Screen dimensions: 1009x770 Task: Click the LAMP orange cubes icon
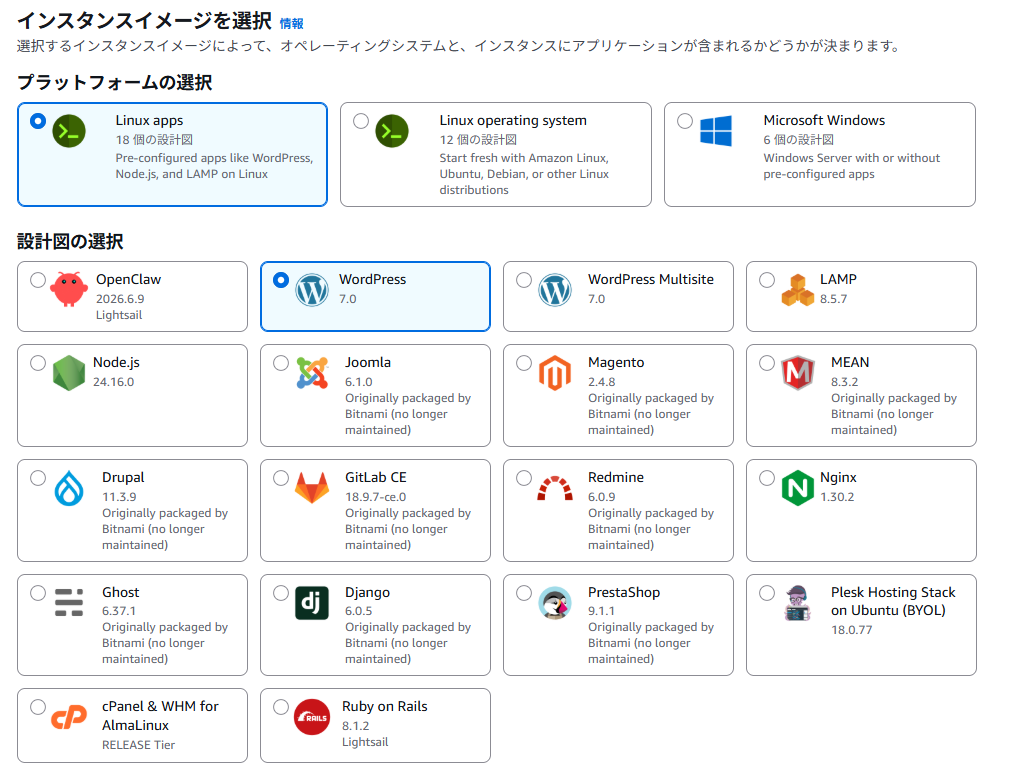click(798, 290)
